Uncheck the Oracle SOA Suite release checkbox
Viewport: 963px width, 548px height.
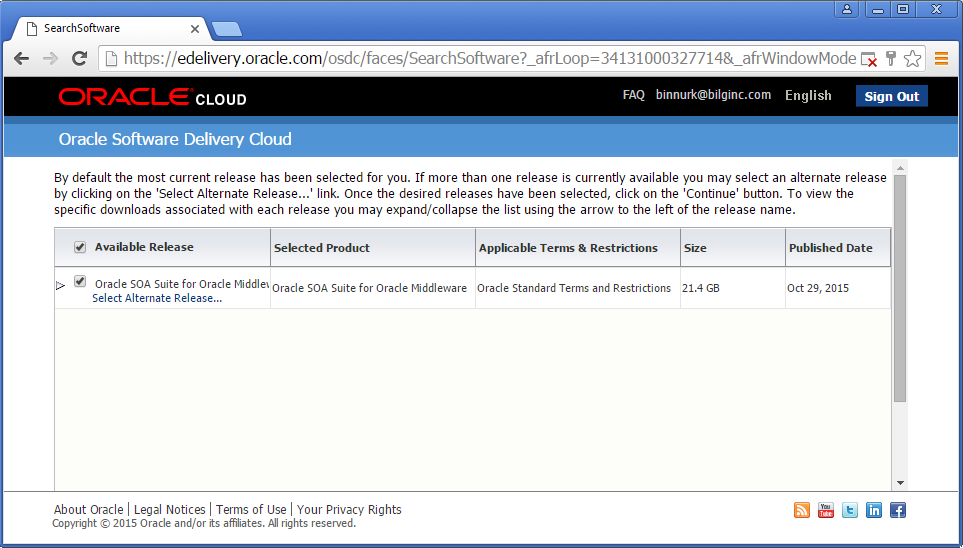(80, 281)
